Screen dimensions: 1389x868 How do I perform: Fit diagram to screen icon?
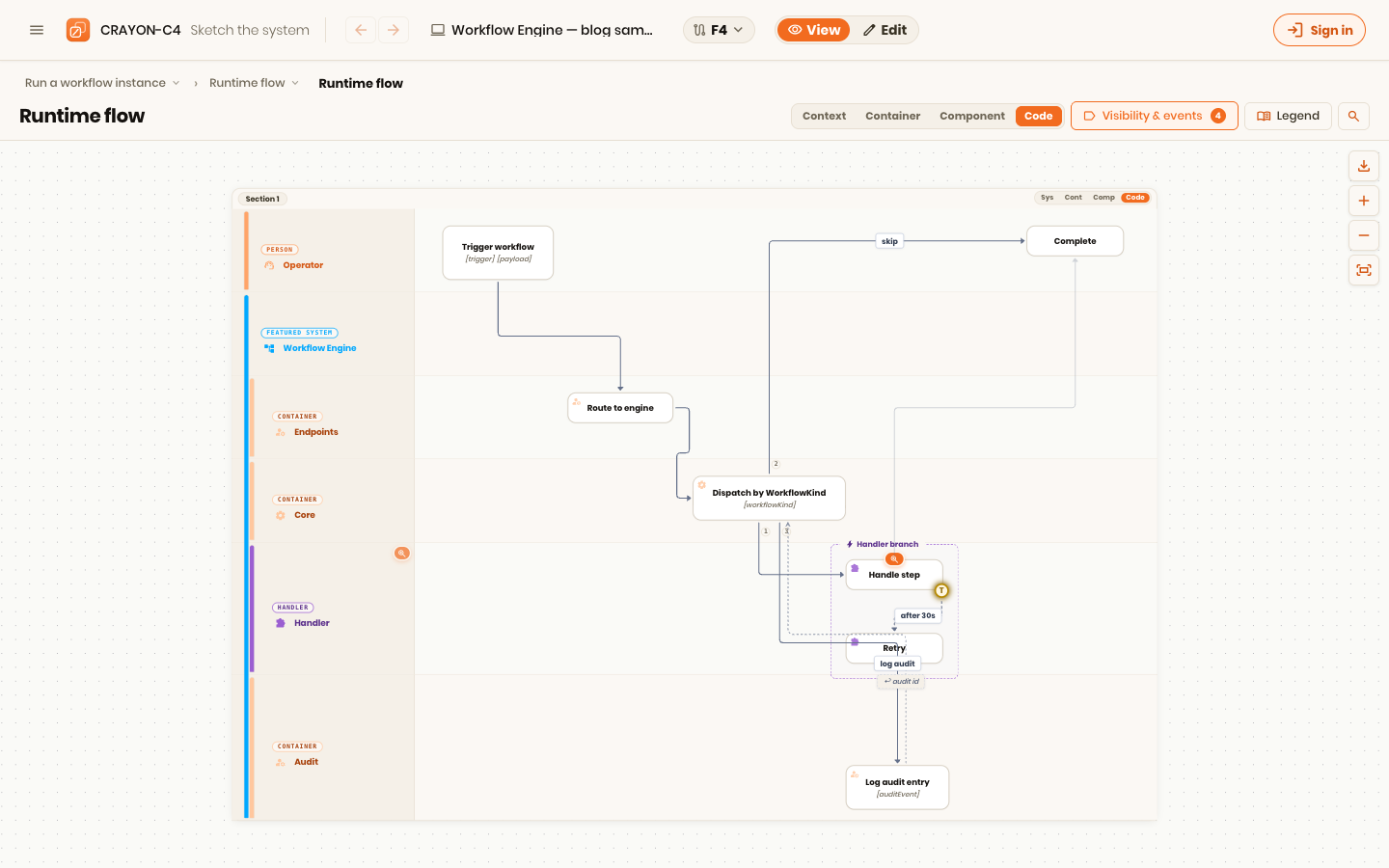click(x=1364, y=270)
